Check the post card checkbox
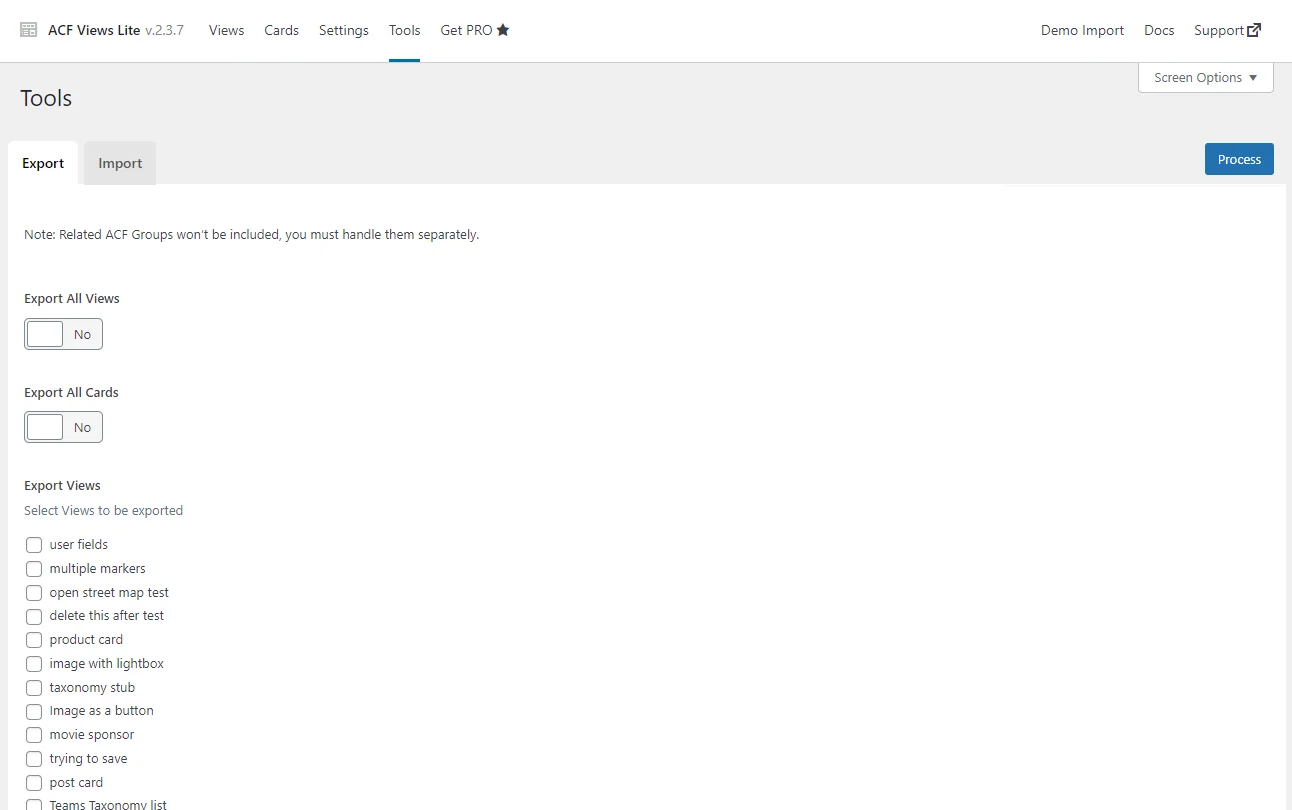The height and width of the screenshot is (810, 1292). click(x=34, y=783)
